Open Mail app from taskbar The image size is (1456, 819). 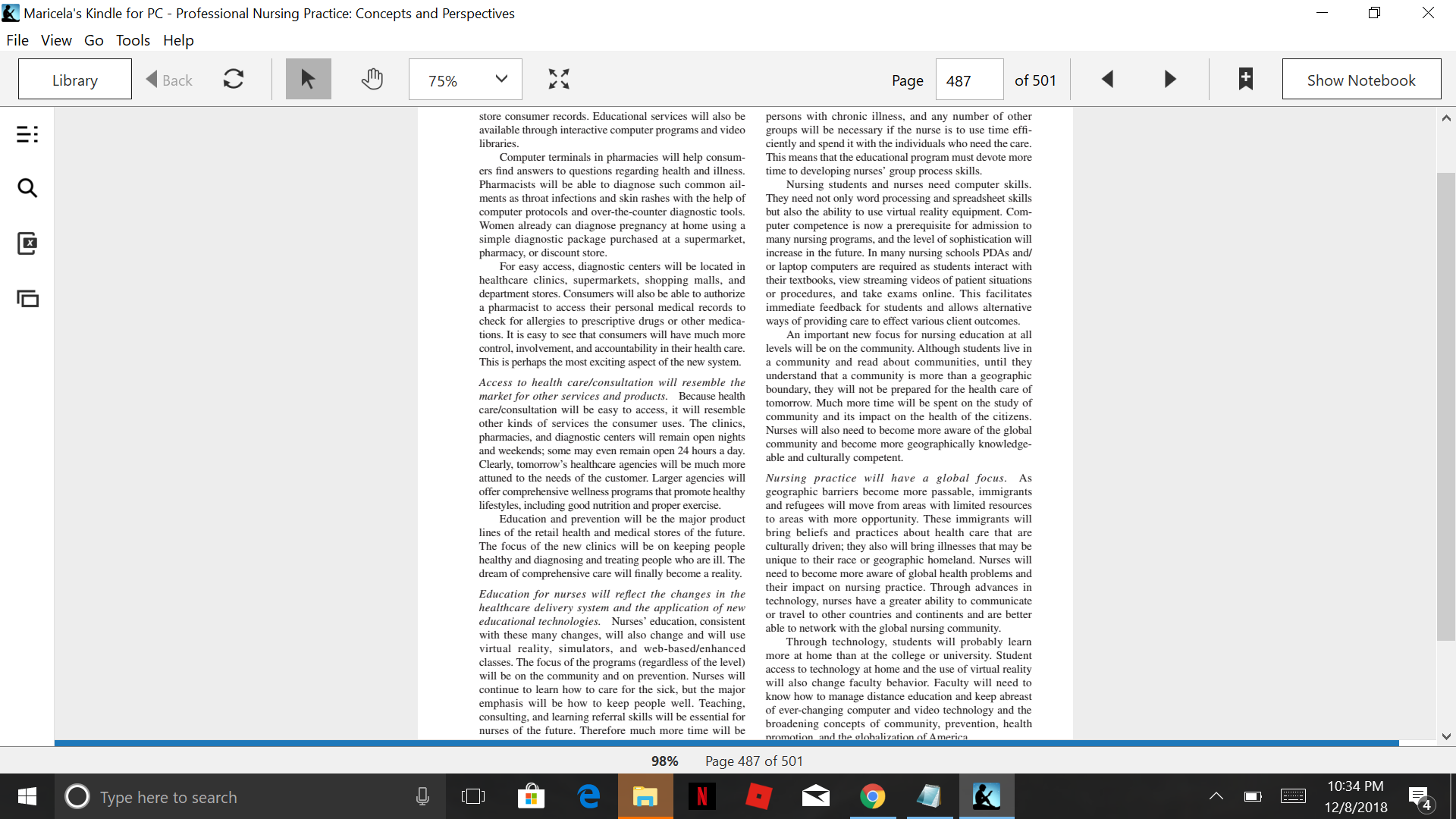point(816,796)
